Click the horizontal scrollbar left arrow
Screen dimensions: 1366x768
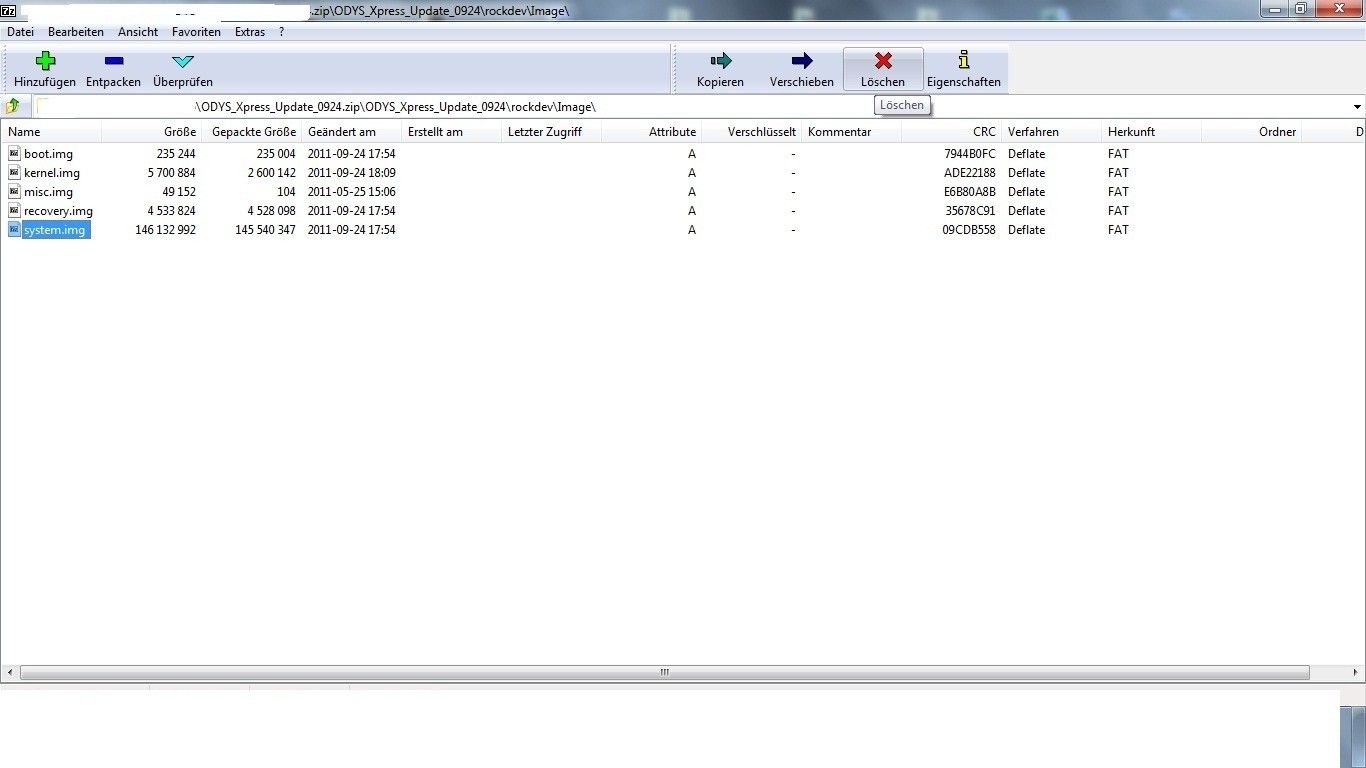coord(10,673)
